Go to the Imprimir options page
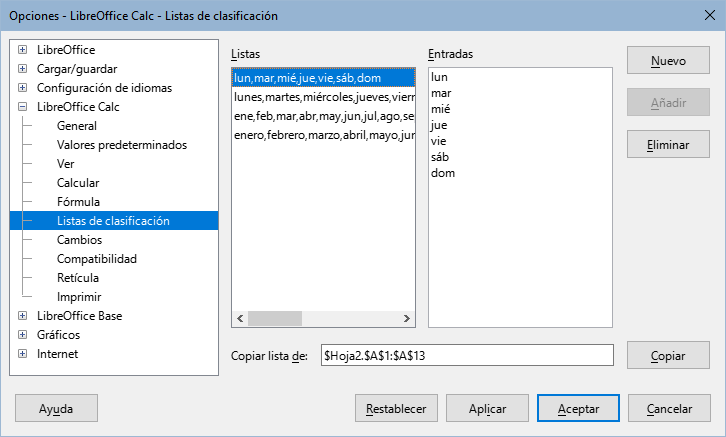 [79, 297]
